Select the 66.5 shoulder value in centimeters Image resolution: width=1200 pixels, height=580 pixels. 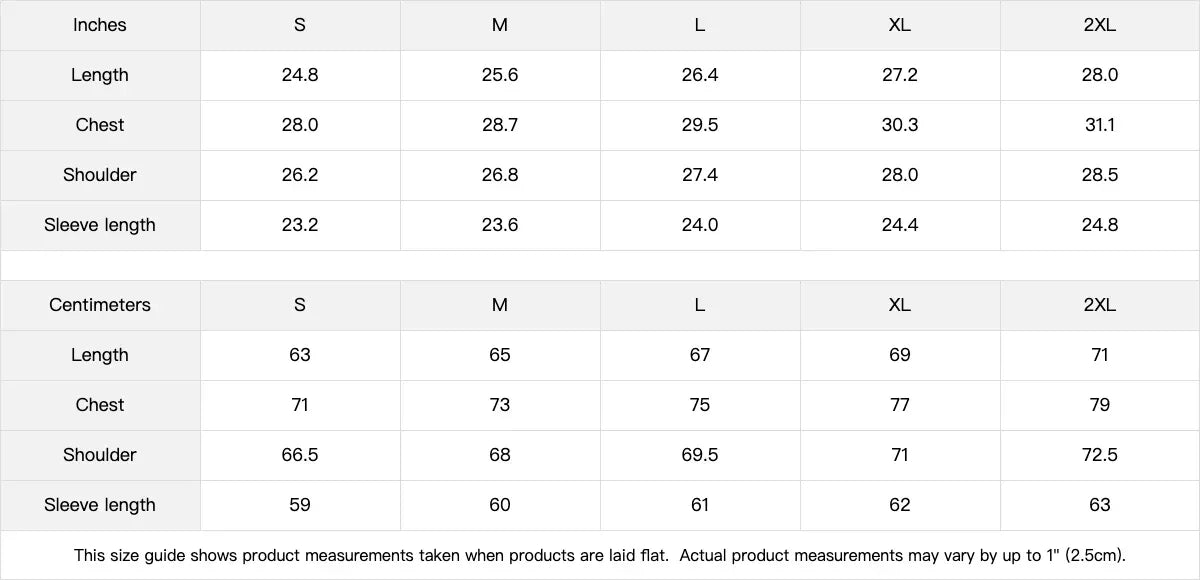click(300, 455)
